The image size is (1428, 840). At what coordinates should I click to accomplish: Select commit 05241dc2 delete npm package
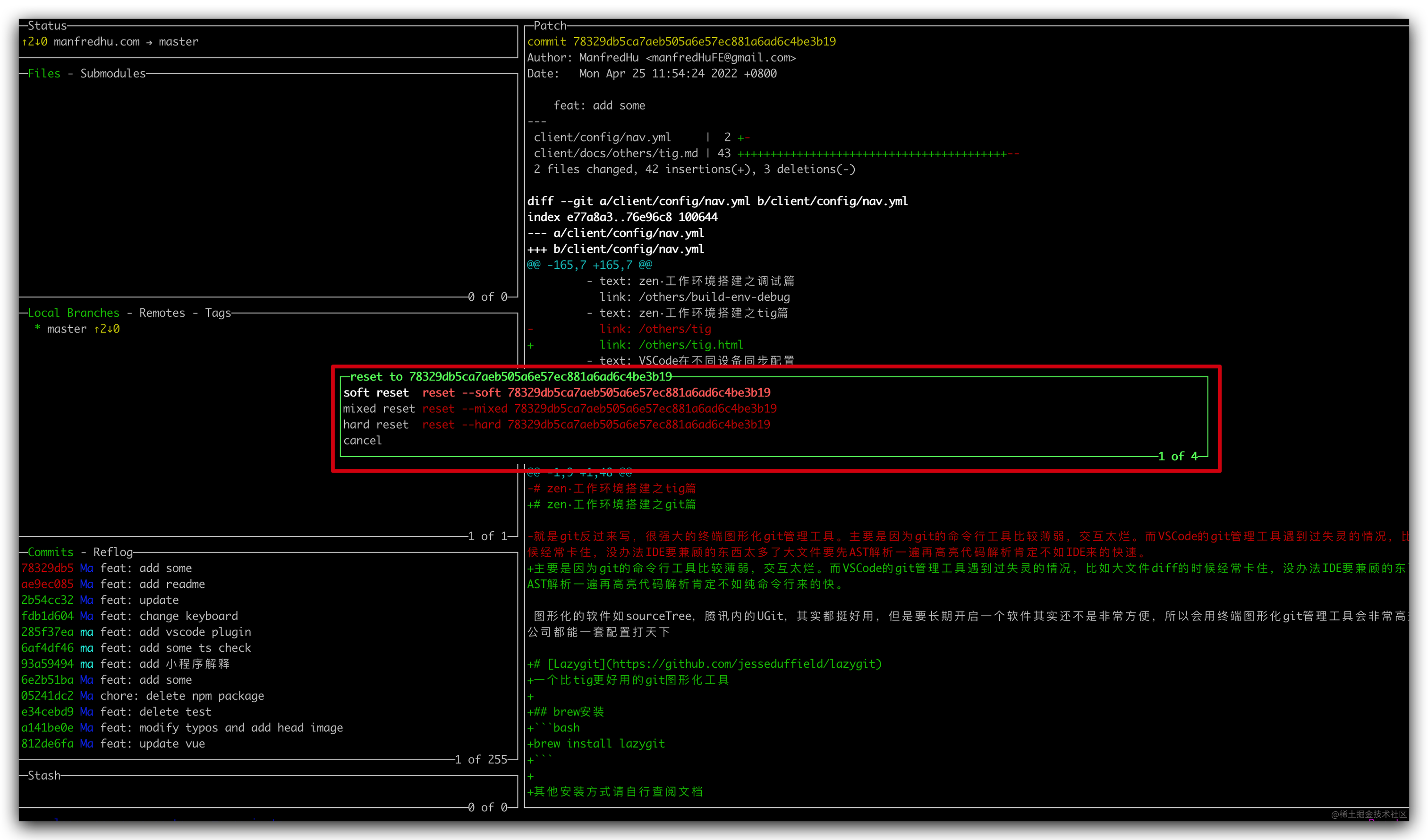click(142, 696)
